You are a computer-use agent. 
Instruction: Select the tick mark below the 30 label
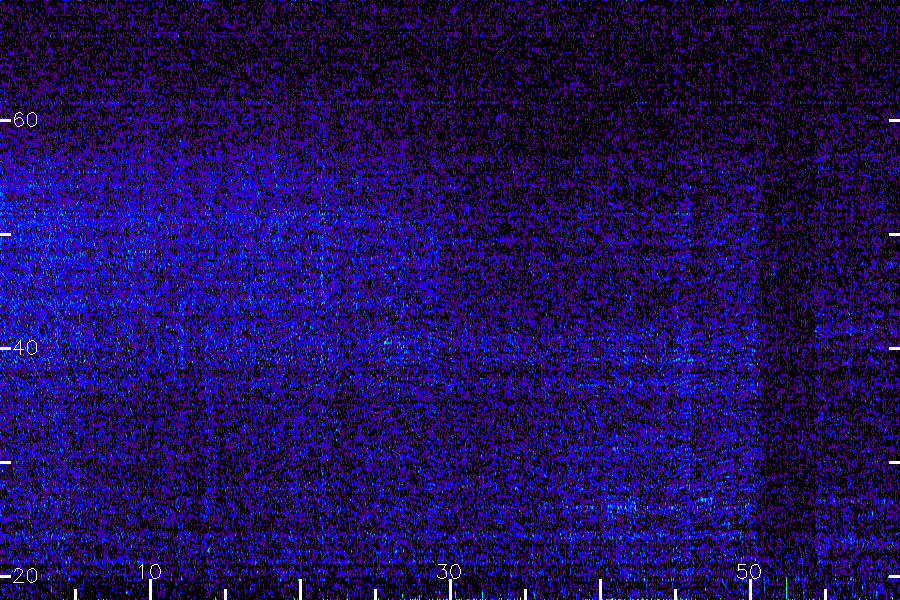click(451, 590)
